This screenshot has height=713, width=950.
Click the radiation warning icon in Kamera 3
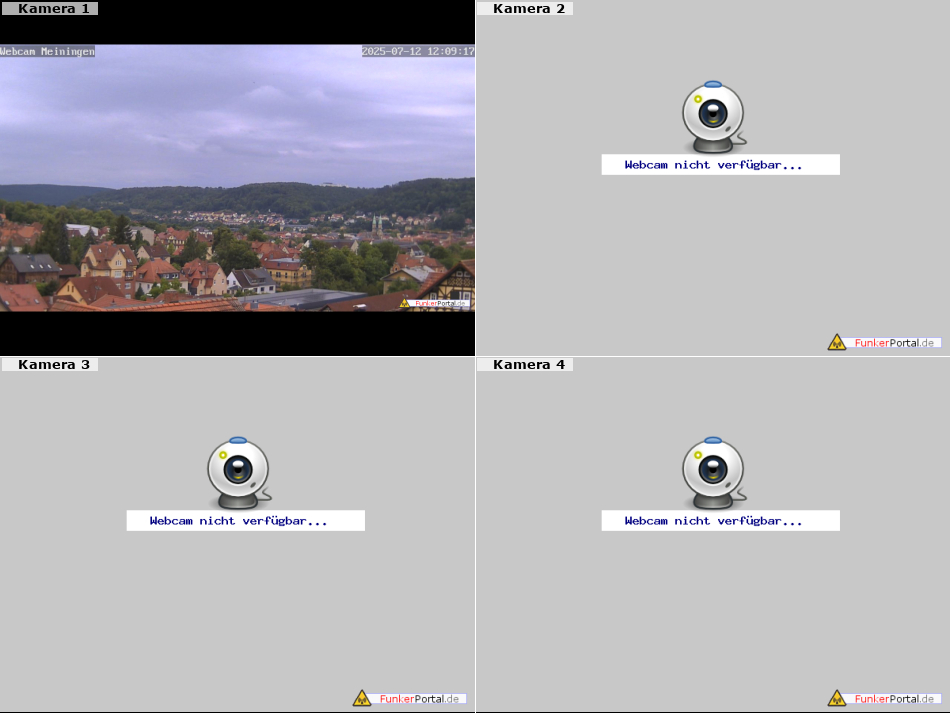click(x=362, y=698)
